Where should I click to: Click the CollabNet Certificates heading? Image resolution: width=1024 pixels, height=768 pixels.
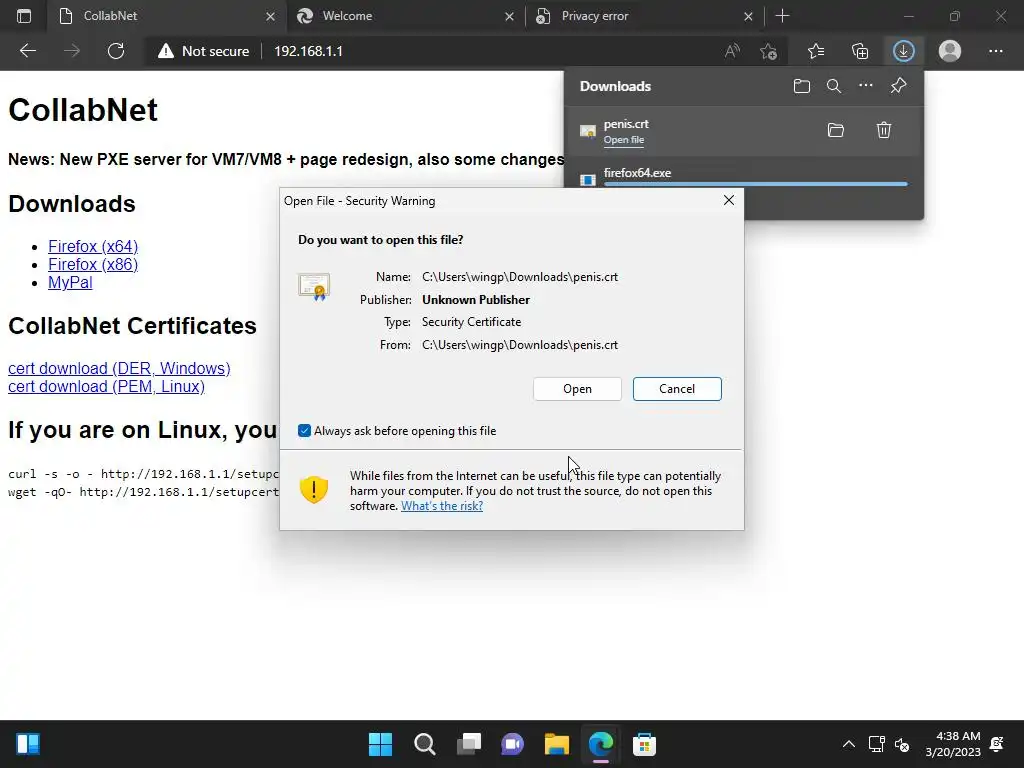coord(132,326)
